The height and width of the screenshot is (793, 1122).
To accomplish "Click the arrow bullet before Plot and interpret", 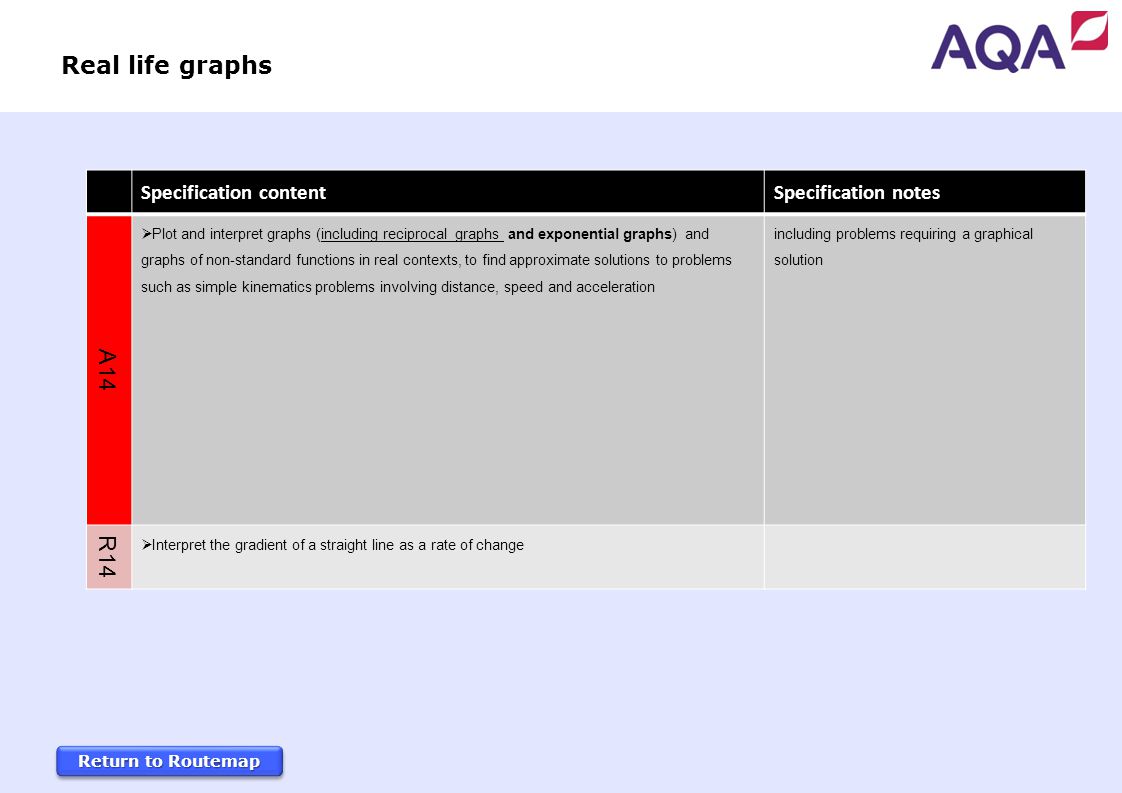I will click(x=146, y=233).
